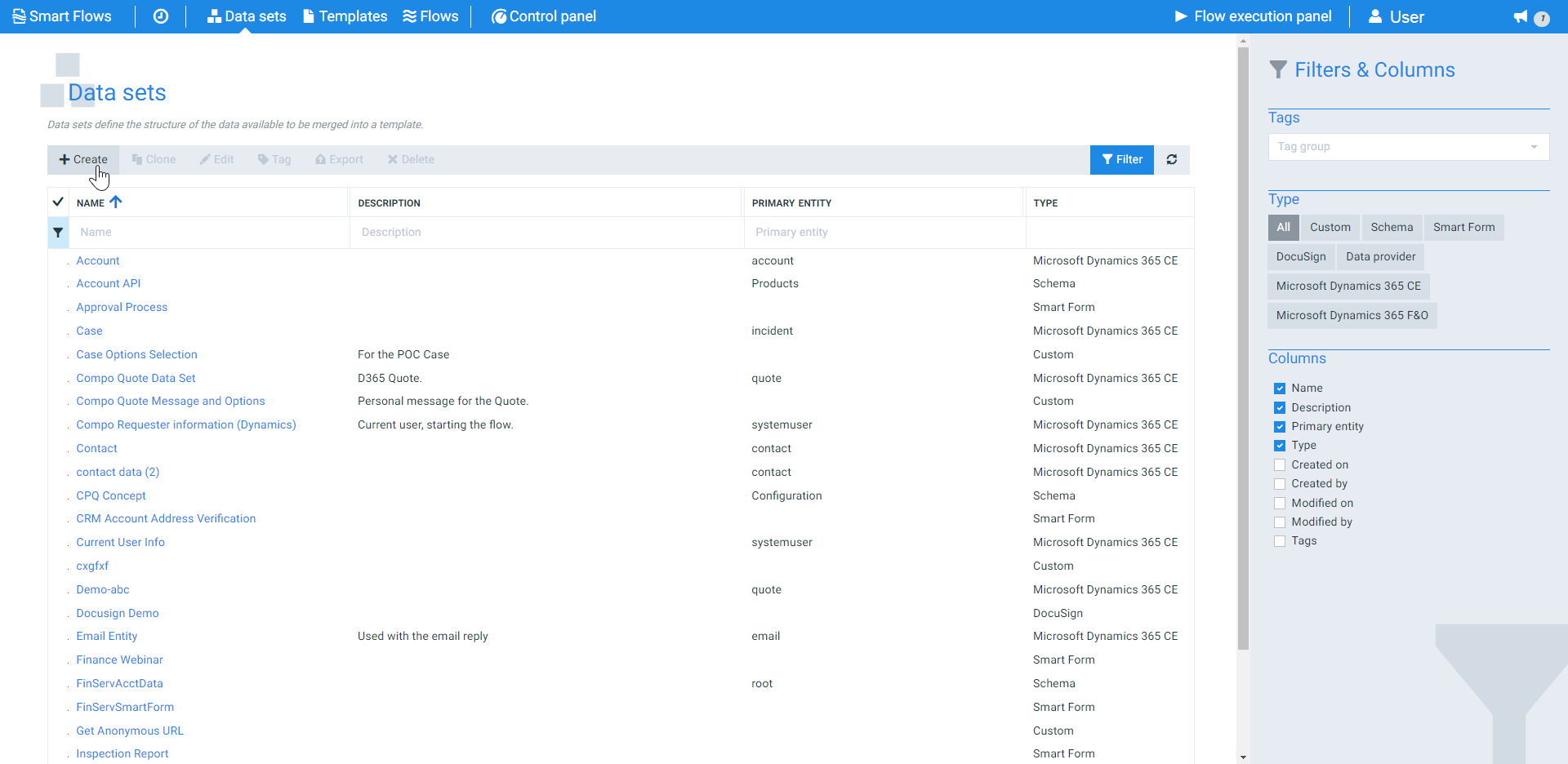1568x764 pixels.
Task: Click the Create button
Action: pos(83,159)
